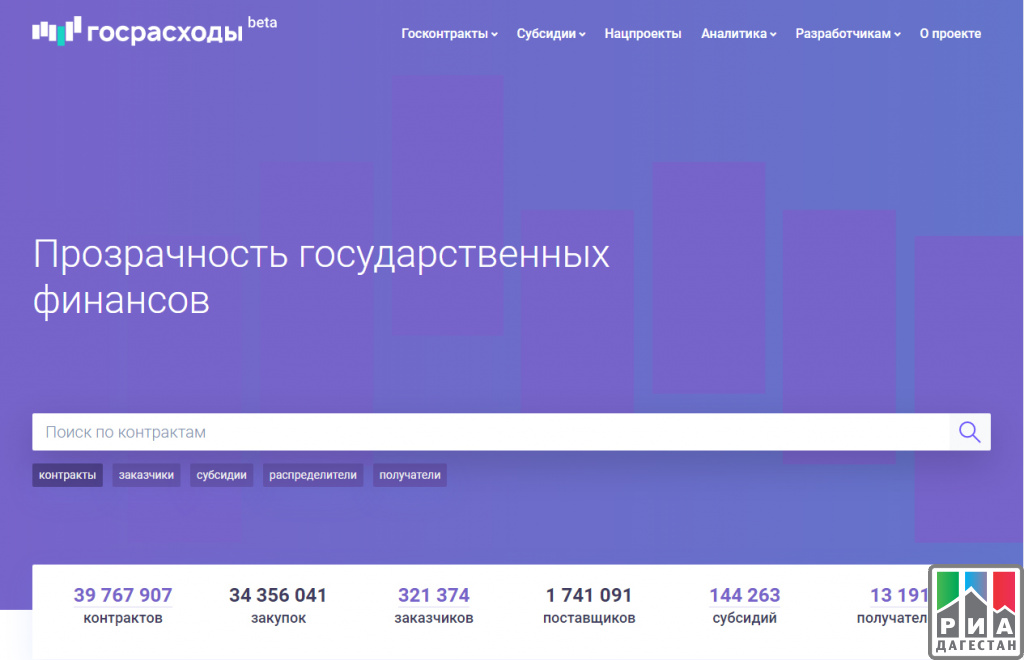The image size is (1024, 660).
Task: Open the Разработчикам dropdown menu
Action: coord(848,34)
